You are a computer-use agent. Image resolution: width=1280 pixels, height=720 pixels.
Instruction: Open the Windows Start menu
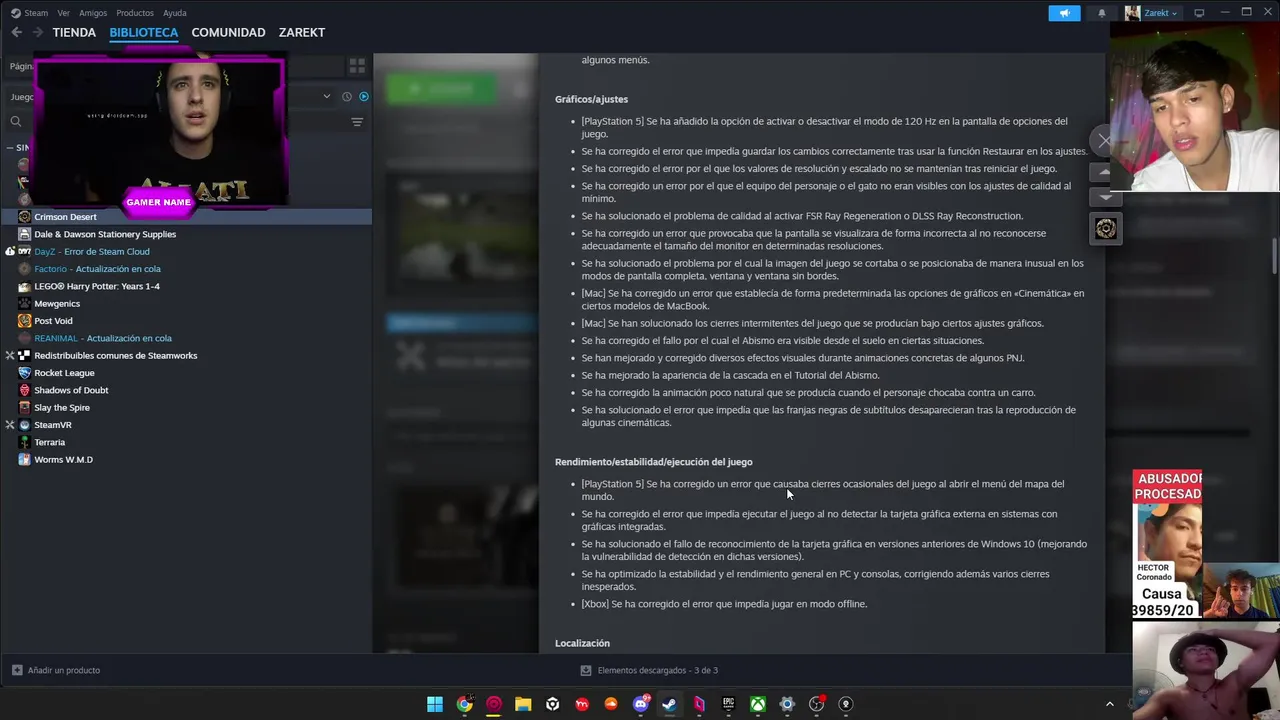point(435,704)
